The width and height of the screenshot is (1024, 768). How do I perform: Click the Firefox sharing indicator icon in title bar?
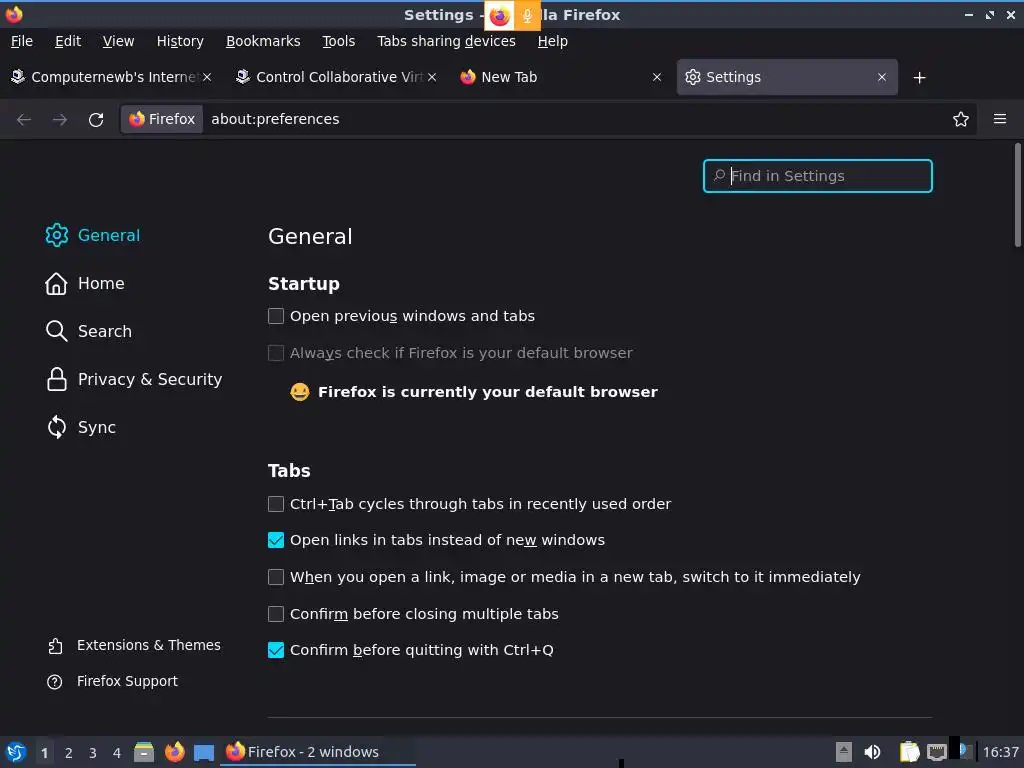point(499,16)
